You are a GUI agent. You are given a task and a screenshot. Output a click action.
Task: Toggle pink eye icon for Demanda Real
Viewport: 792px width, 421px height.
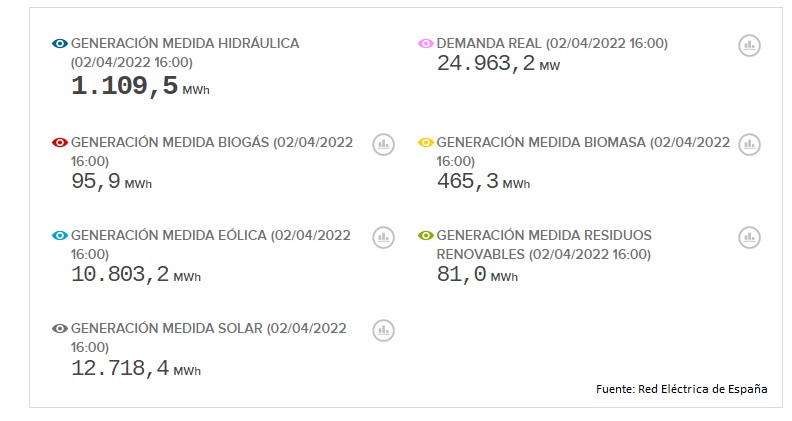tap(425, 43)
